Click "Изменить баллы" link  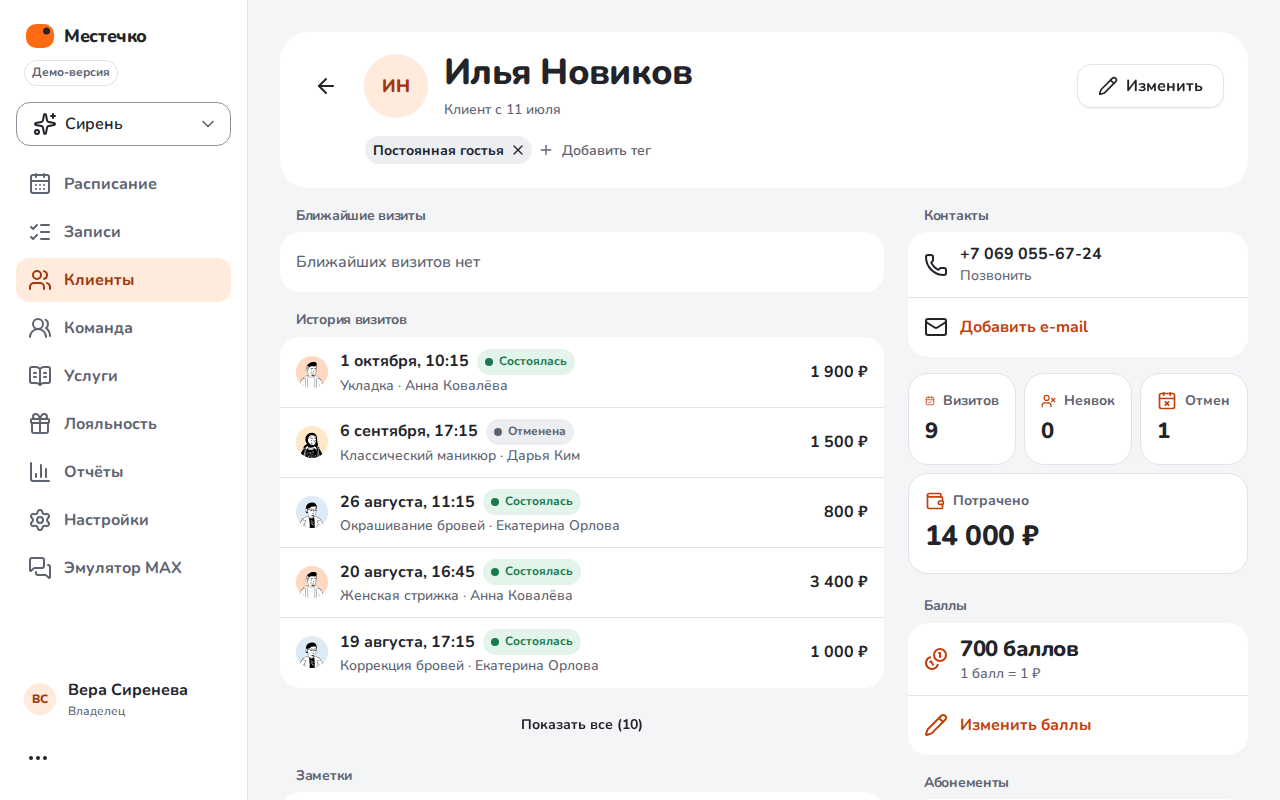pos(1025,725)
